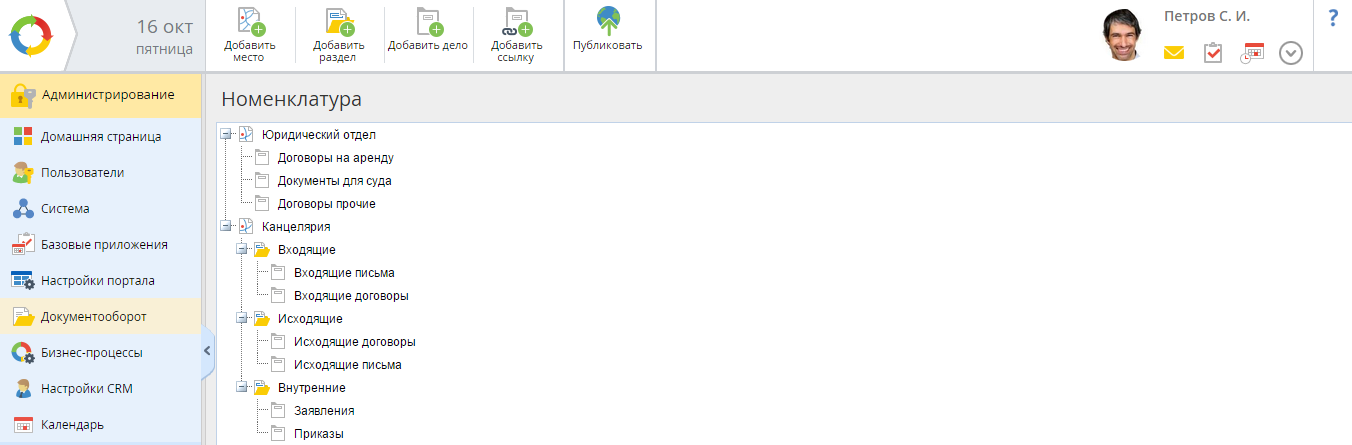Expand the user menu circle chevron
The height and width of the screenshot is (445, 1352).
pos(1291,53)
